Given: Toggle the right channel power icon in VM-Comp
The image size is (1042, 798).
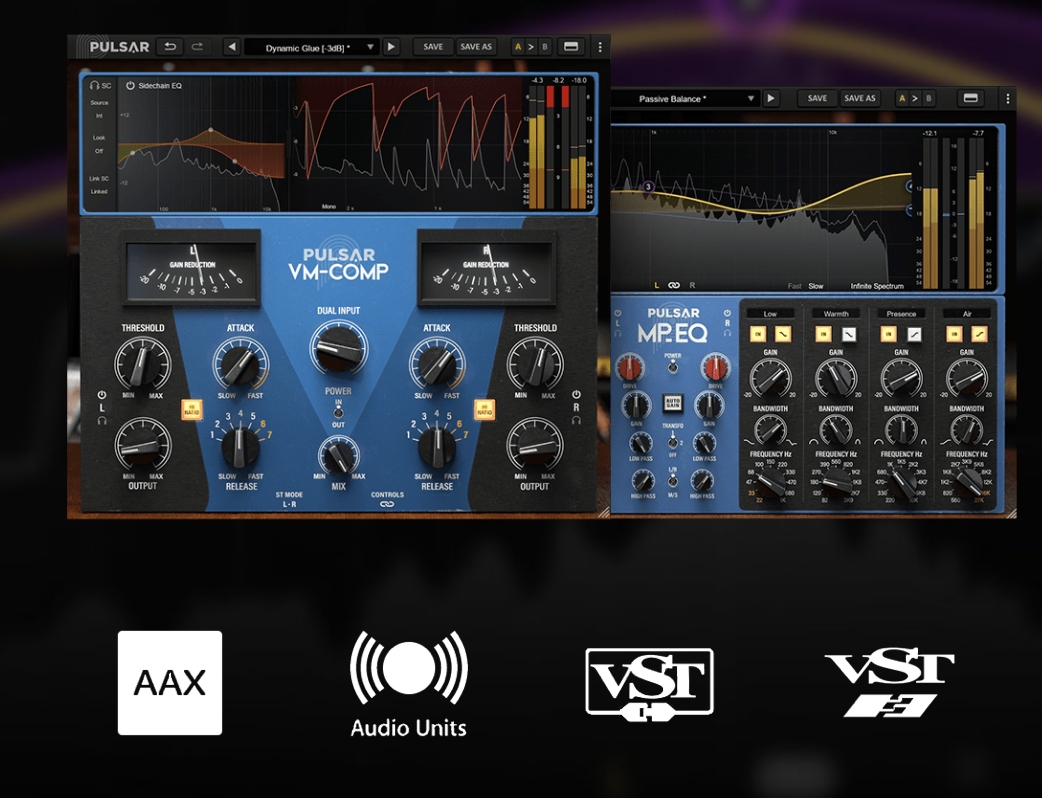Looking at the screenshot, I should 576,395.
